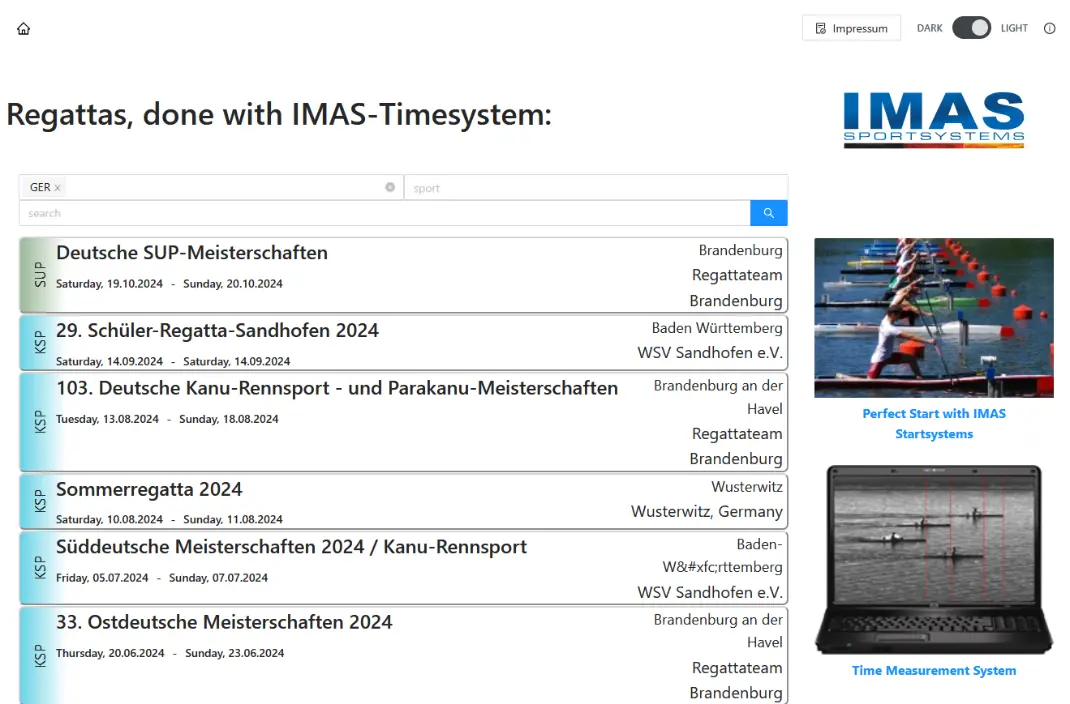This screenshot has width=1070, height=704.
Task: Click the SUP sport label badge
Action: 40,274
